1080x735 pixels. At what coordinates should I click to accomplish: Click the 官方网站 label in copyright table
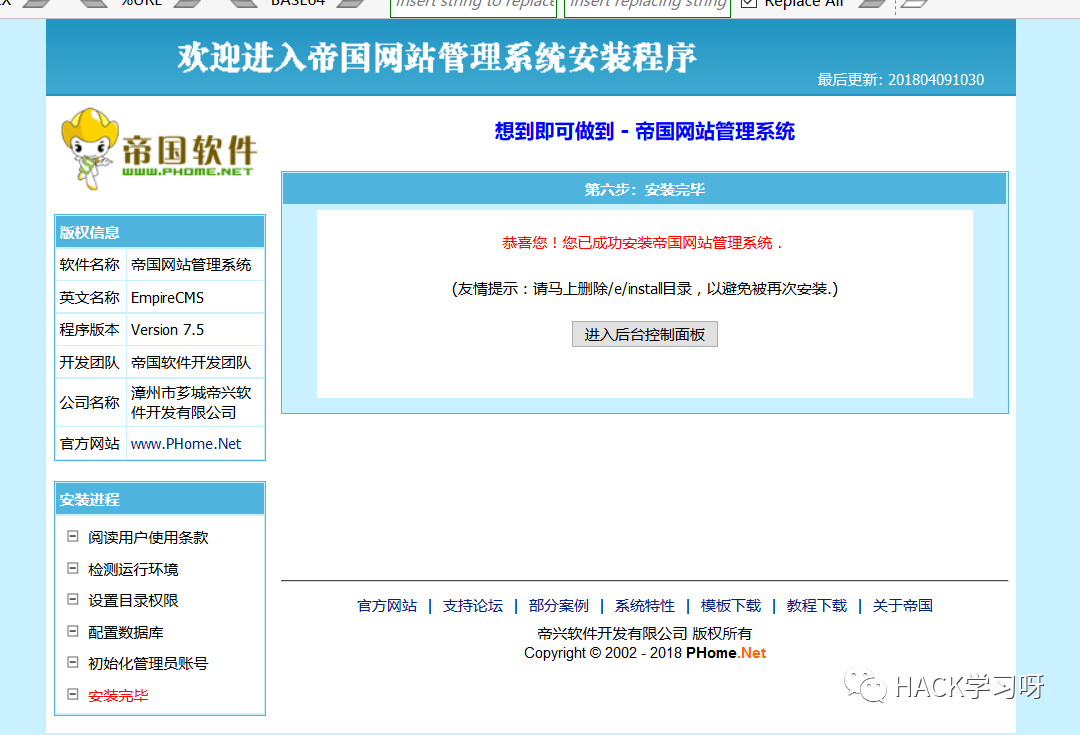click(90, 444)
